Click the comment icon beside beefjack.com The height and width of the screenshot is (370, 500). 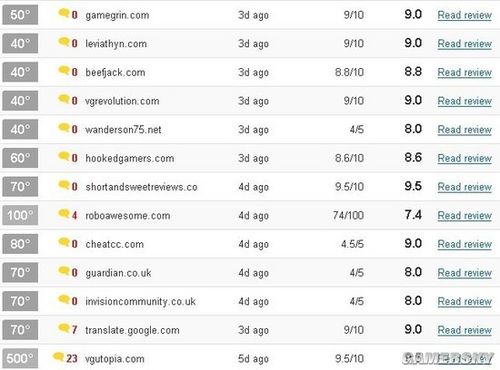coord(63,71)
